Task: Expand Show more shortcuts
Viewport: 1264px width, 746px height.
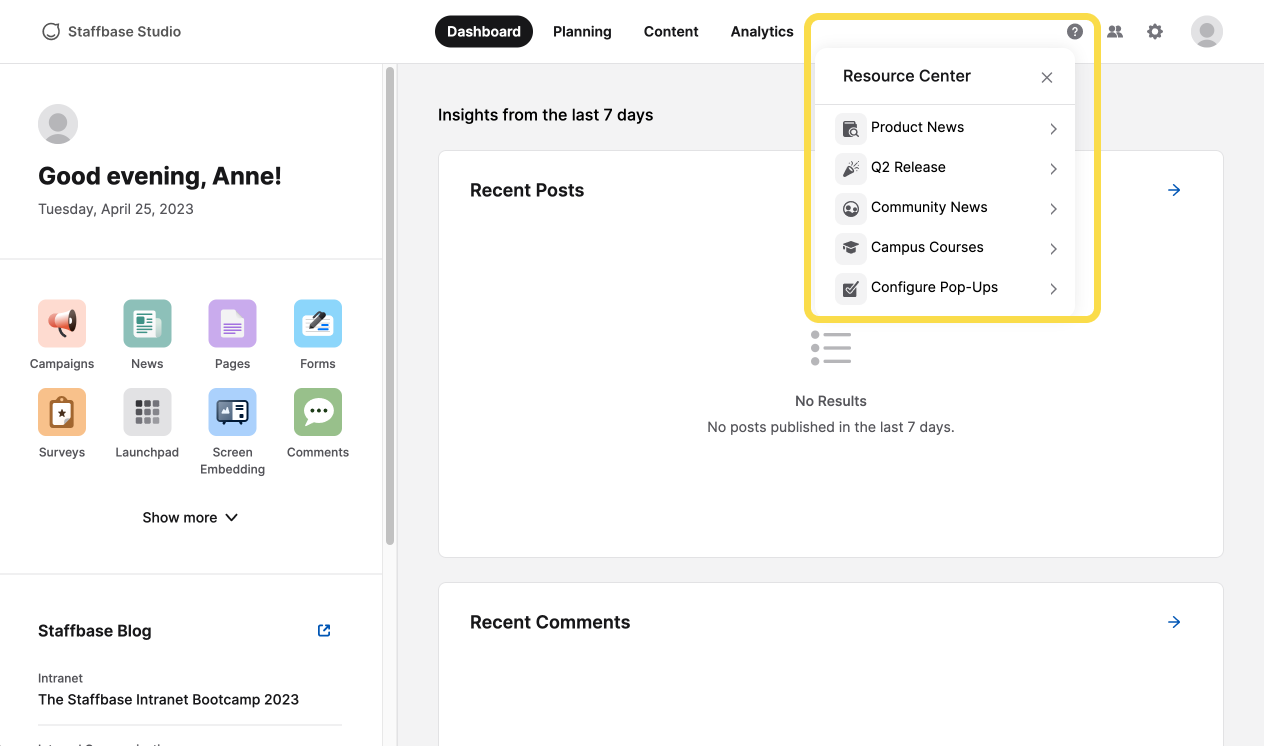Action: point(190,517)
